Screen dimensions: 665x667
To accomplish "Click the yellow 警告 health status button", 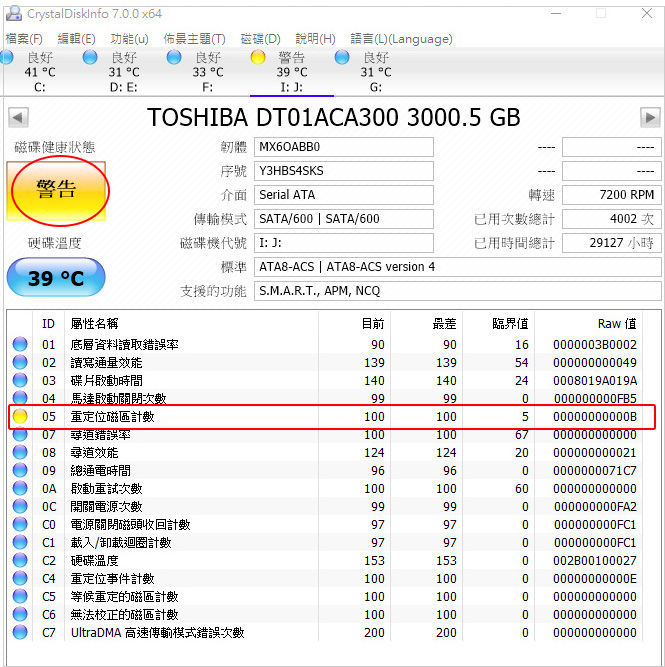I will pos(56,191).
